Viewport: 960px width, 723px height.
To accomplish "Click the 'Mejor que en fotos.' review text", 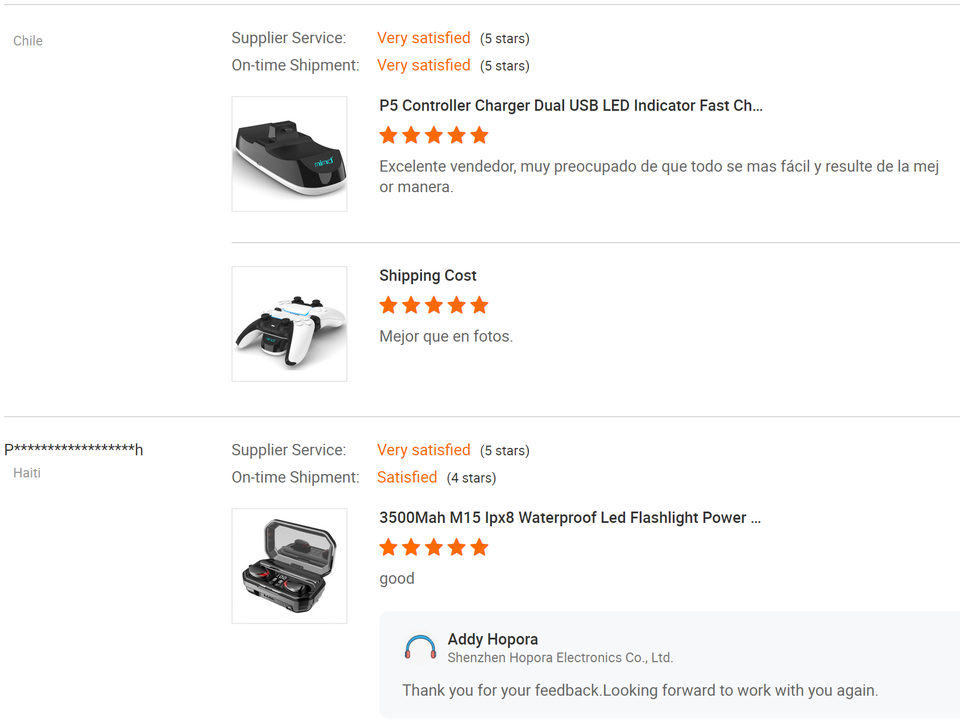I will pyautogui.click(x=446, y=337).
